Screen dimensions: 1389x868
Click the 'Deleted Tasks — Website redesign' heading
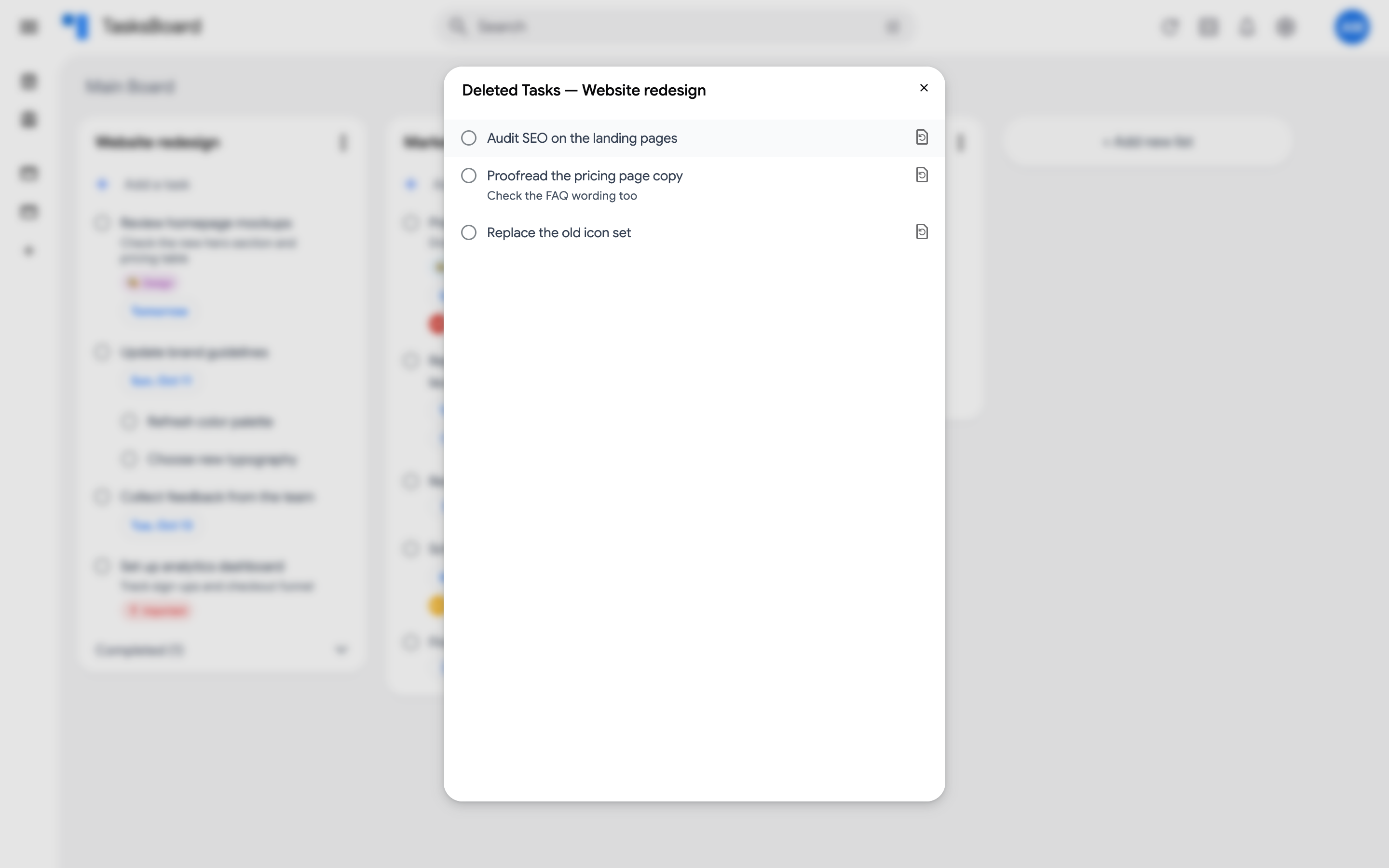point(584,90)
